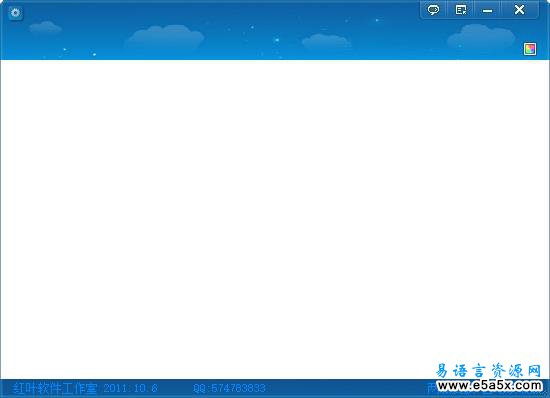This screenshot has height=398, width=550.
Task: Click the 红叶软件工作室 status text
Action: click(55, 388)
